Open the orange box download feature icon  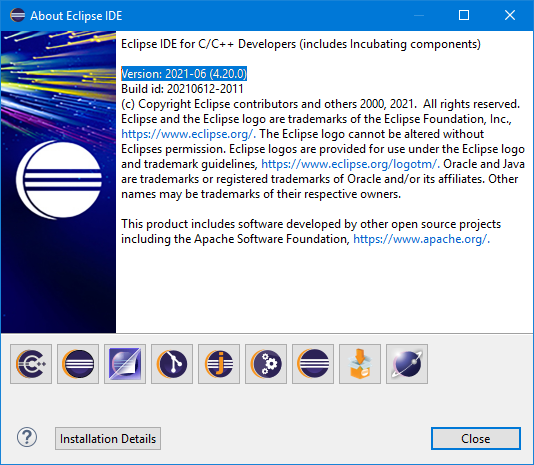pyautogui.click(x=360, y=364)
